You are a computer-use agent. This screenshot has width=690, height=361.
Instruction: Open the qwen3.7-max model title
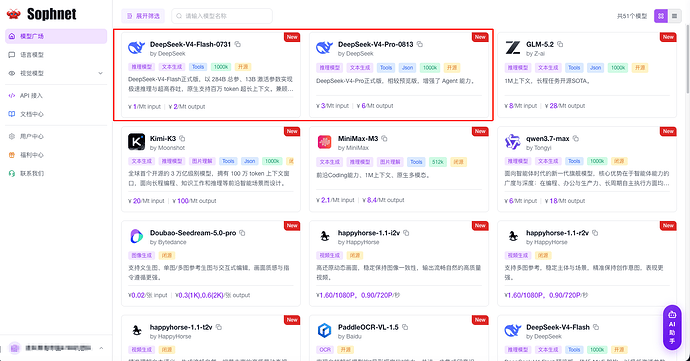tap(547, 138)
